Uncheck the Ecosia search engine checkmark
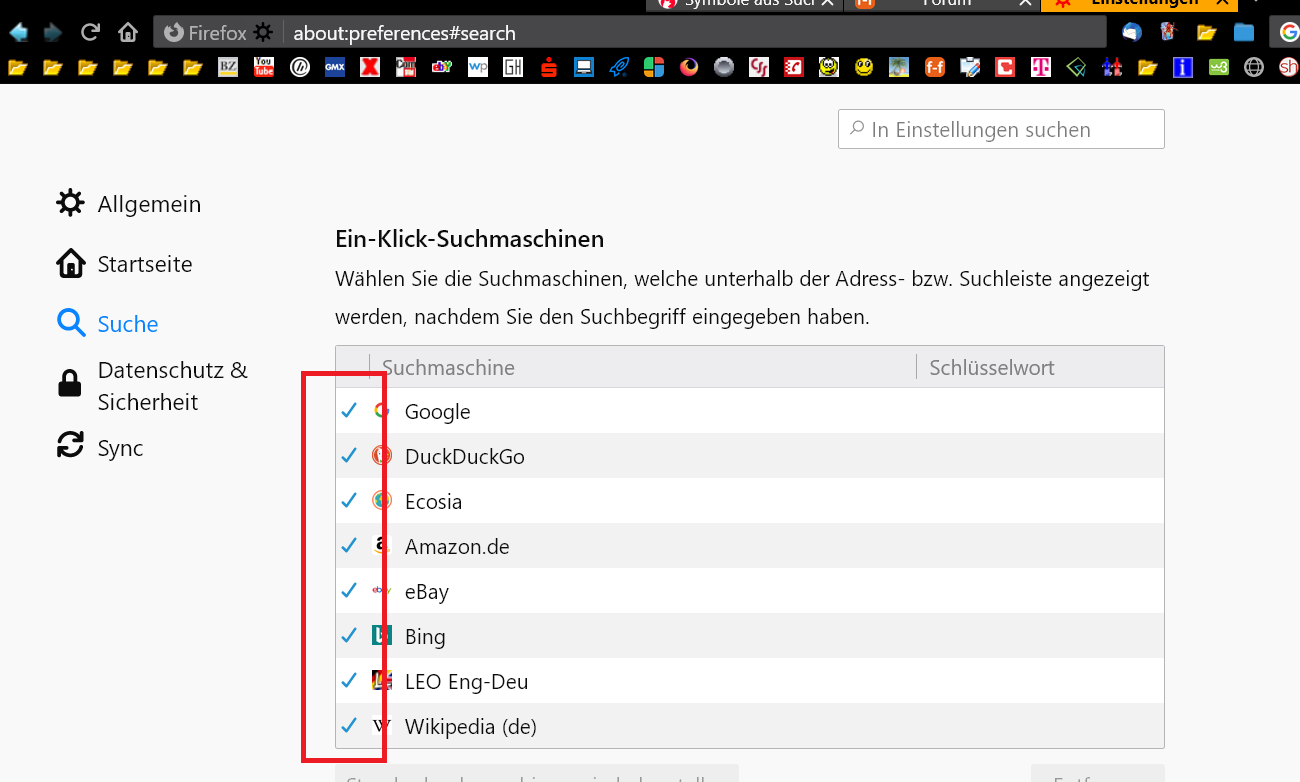The width and height of the screenshot is (1300, 782). [x=349, y=501]
